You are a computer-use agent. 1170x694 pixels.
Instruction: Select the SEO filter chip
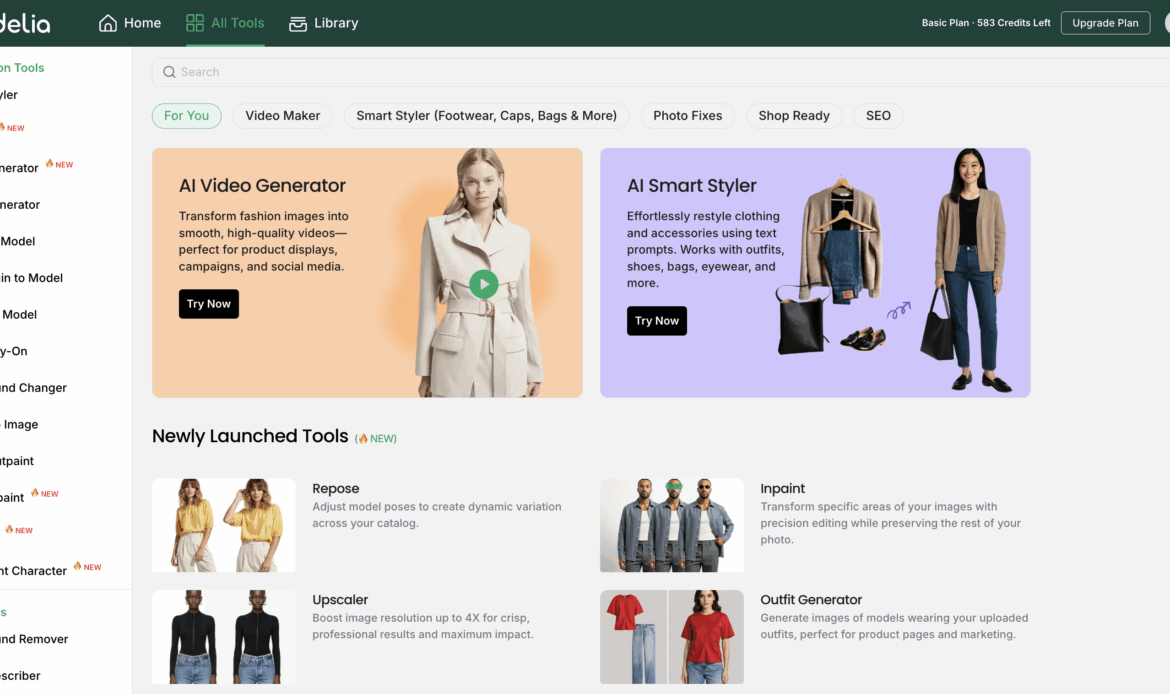pos(878,116)
